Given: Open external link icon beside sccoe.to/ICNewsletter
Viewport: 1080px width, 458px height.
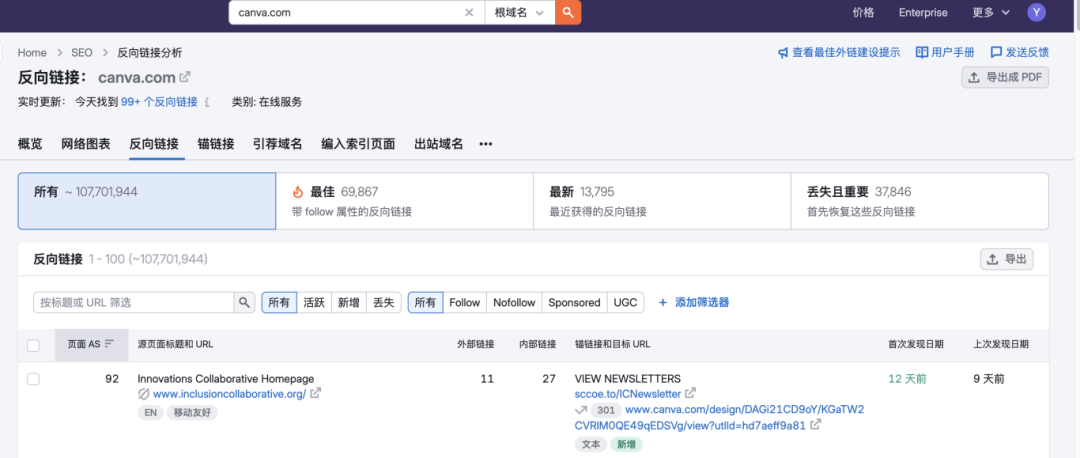Looking at the screenshot, I should [690, 394].
